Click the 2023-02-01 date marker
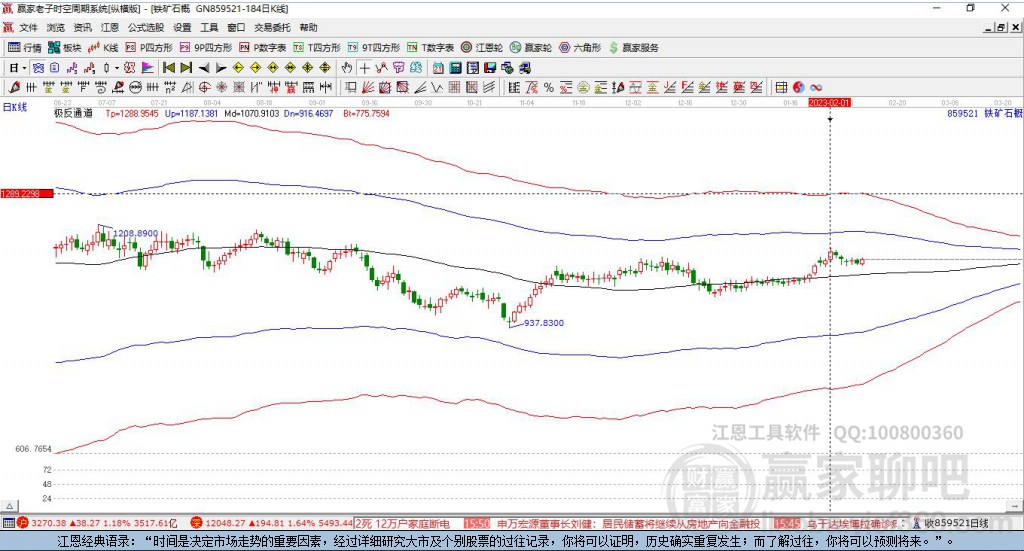Screen dimensions: 1024x551 (x=829, y=103)
